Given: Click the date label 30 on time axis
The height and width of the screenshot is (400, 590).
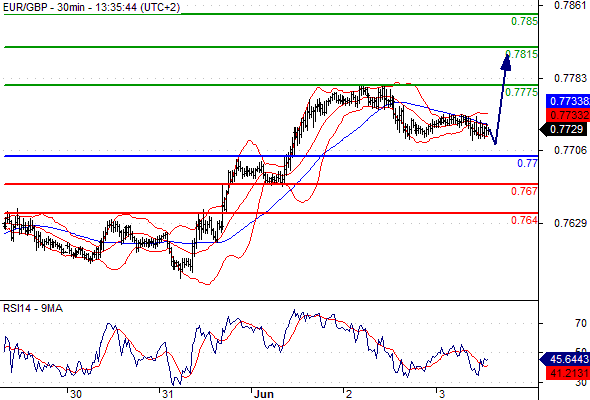Looking at the screenshot, I should pyautogui.click(x=76, y=394).
